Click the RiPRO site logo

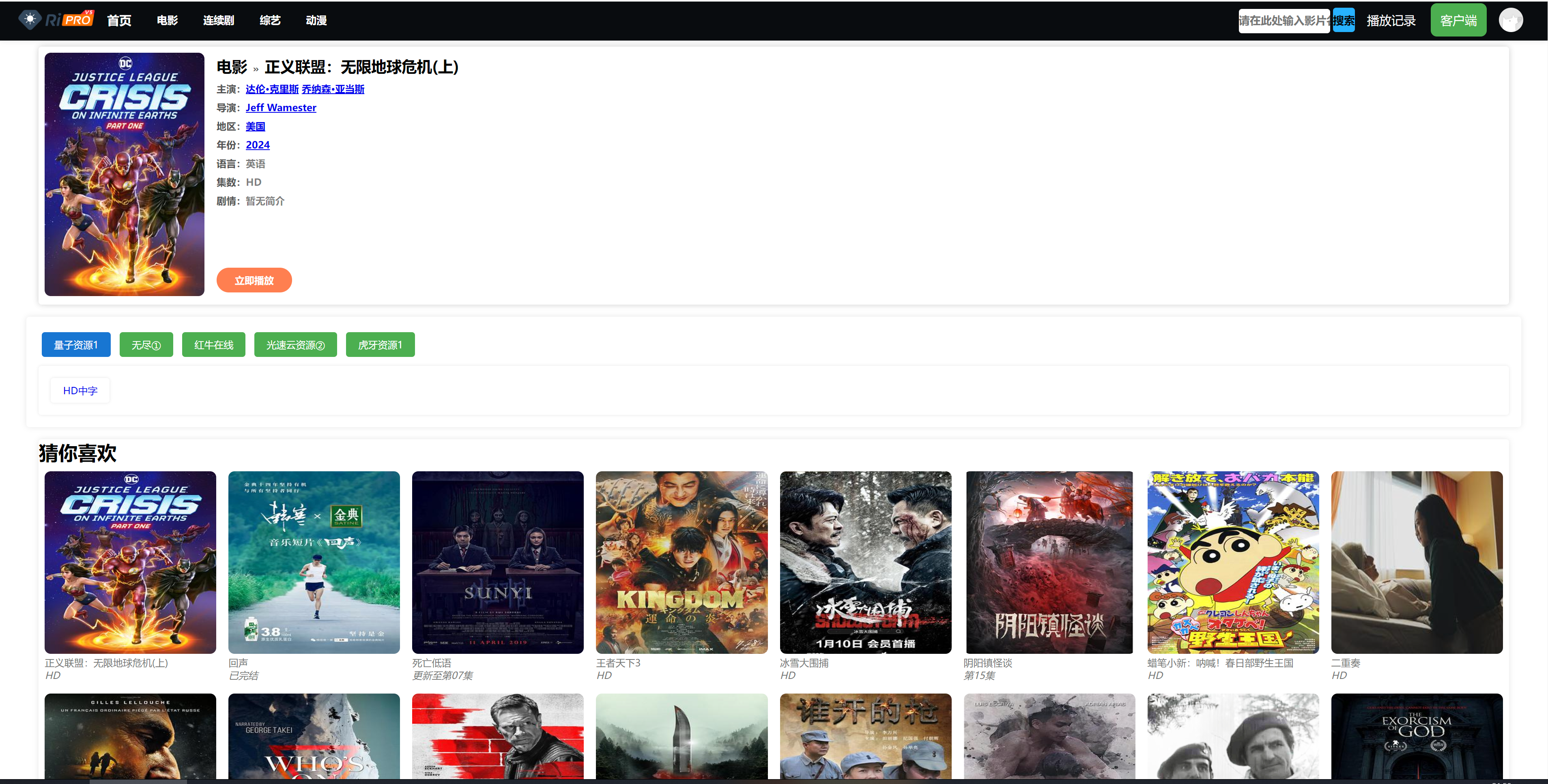pos(56,20)
